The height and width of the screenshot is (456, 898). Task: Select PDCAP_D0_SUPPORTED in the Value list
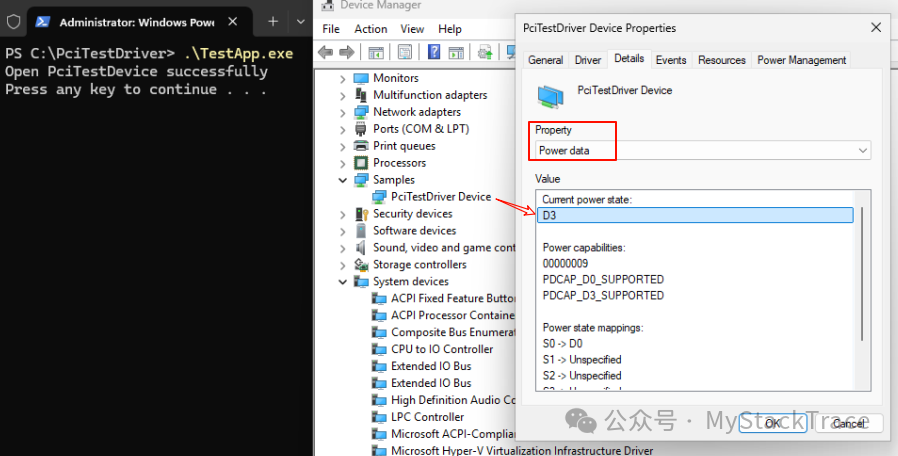[x=603, y=280]
